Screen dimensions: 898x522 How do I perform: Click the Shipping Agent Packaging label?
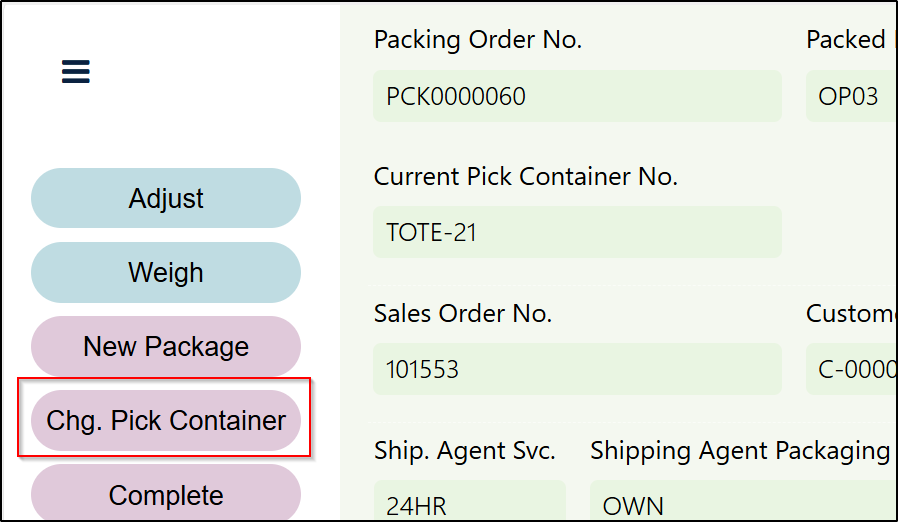pos(739,450)
